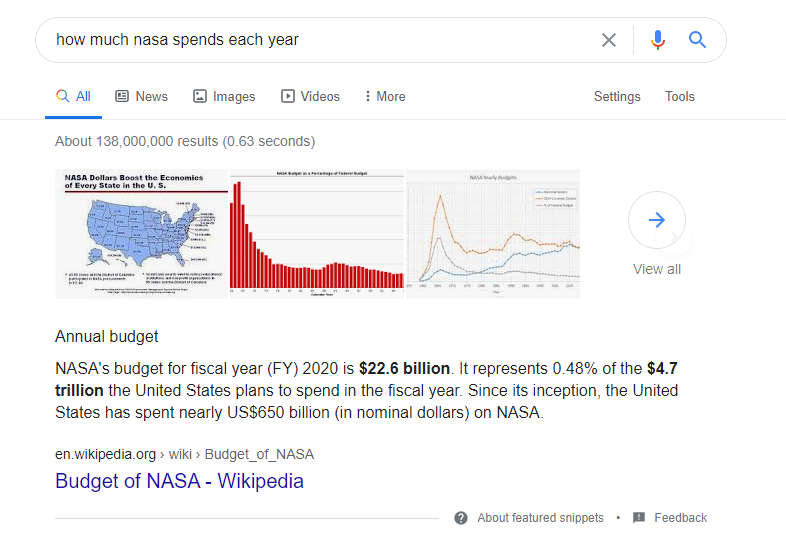Open the News results tab

pyautogui.click(x=141, y=97)
